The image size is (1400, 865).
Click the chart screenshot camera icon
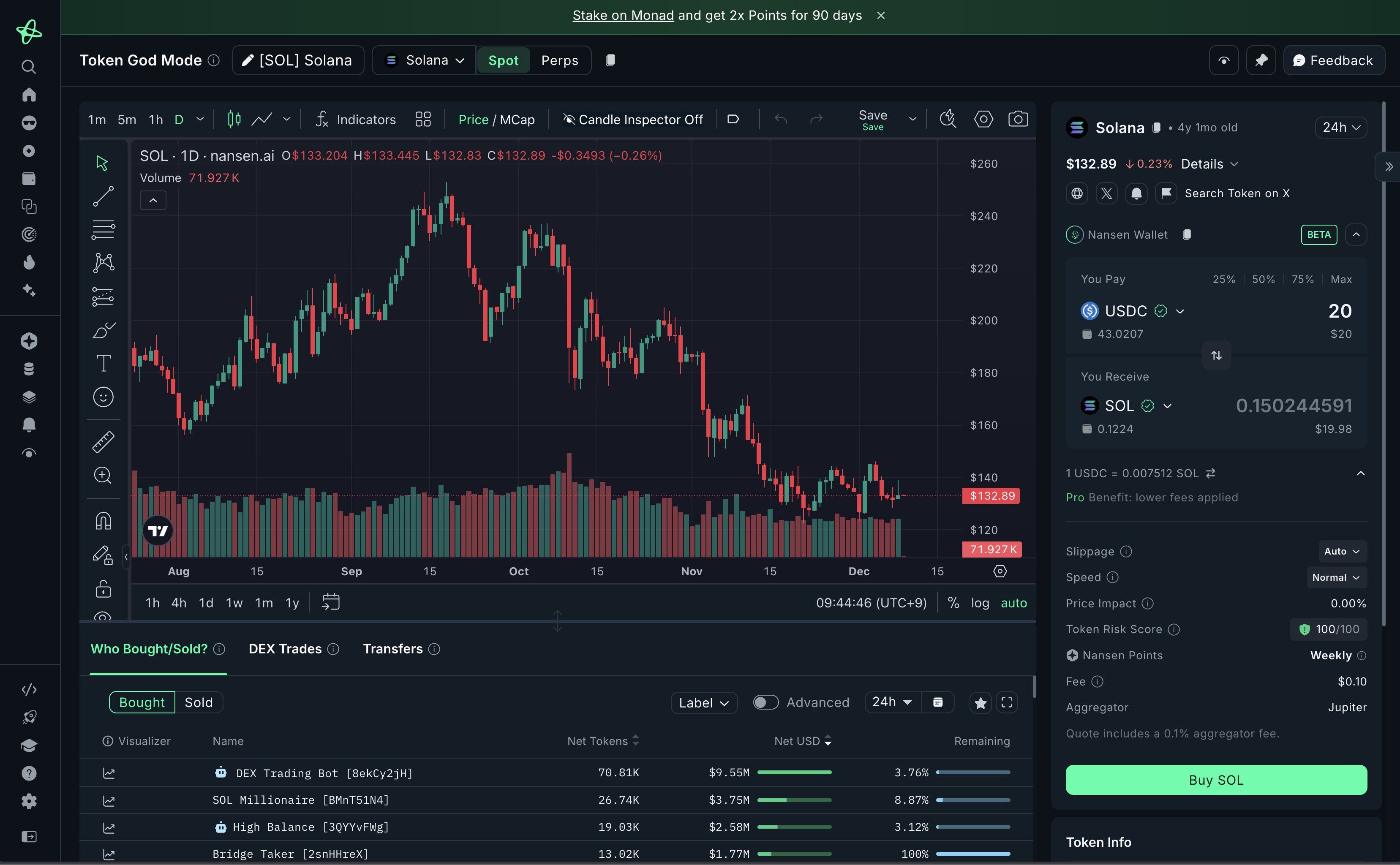pyautogui.click(x=1017, y=119)
